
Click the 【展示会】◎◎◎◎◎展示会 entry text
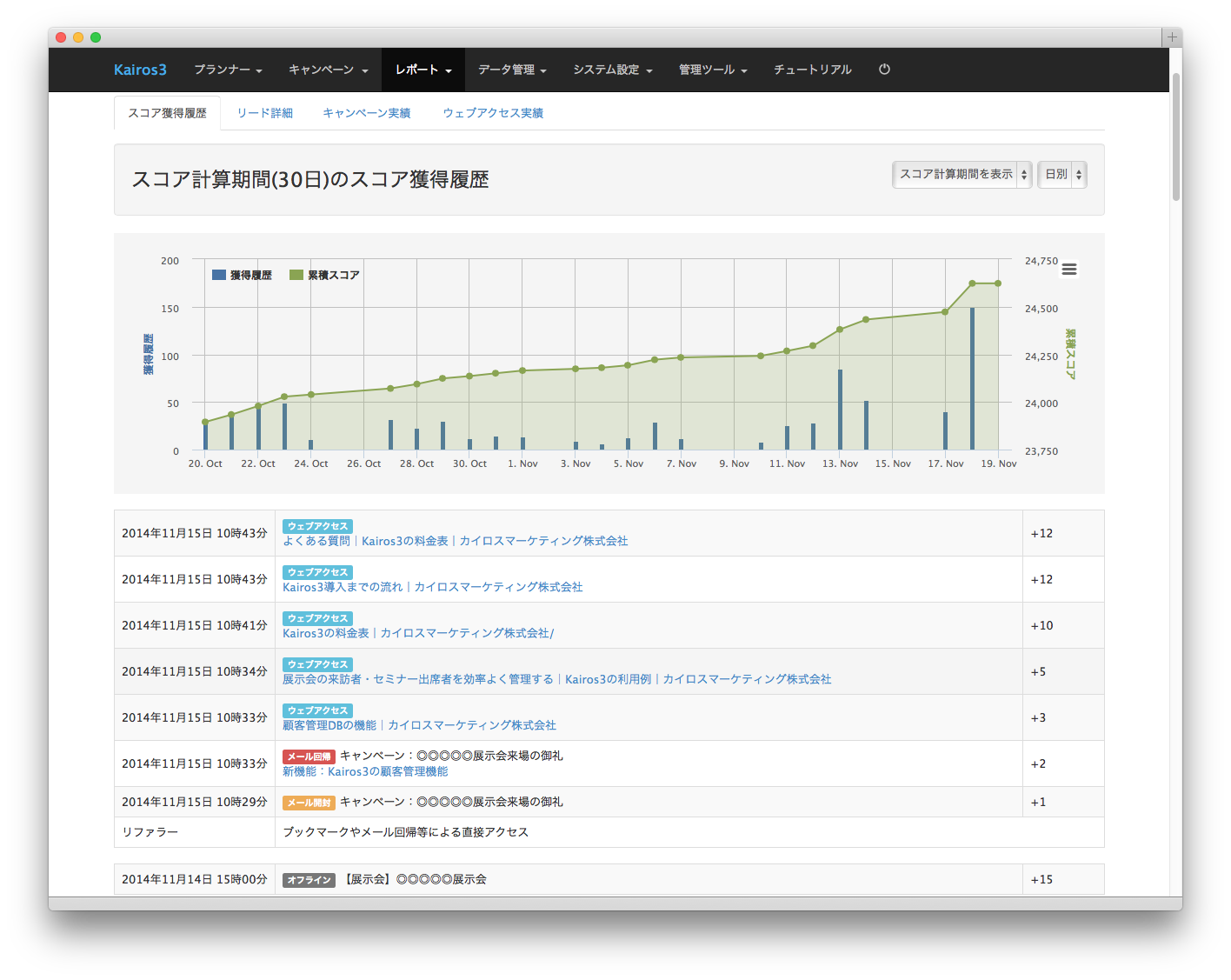(414, 879)
